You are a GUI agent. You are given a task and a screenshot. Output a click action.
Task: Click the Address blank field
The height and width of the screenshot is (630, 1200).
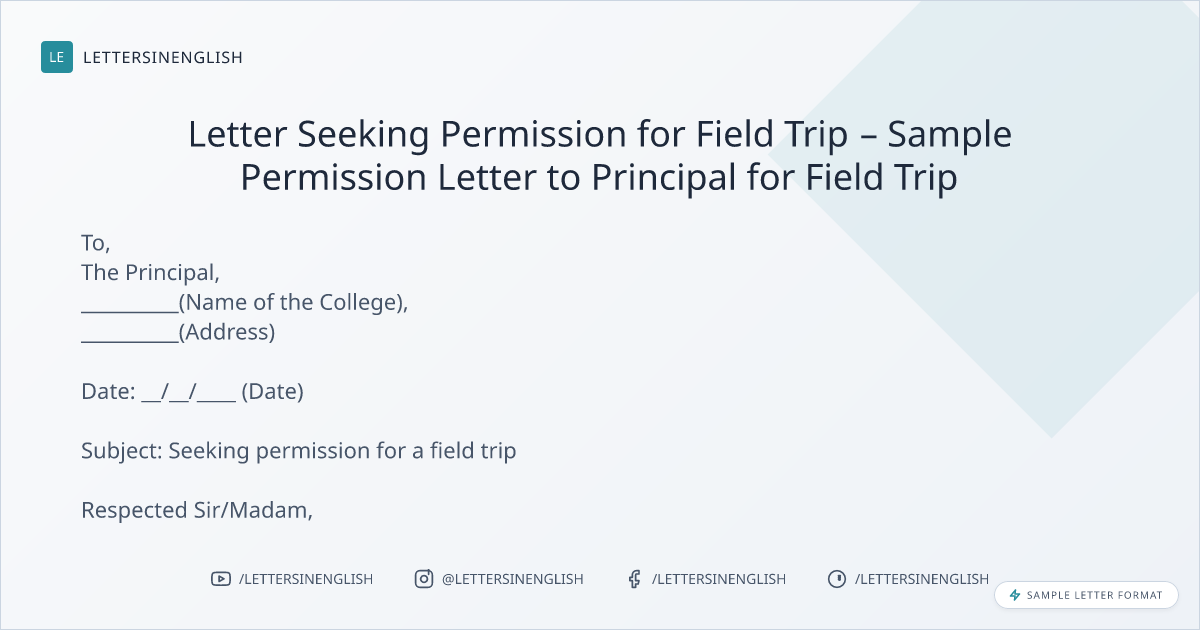click(x=130, y=333)
